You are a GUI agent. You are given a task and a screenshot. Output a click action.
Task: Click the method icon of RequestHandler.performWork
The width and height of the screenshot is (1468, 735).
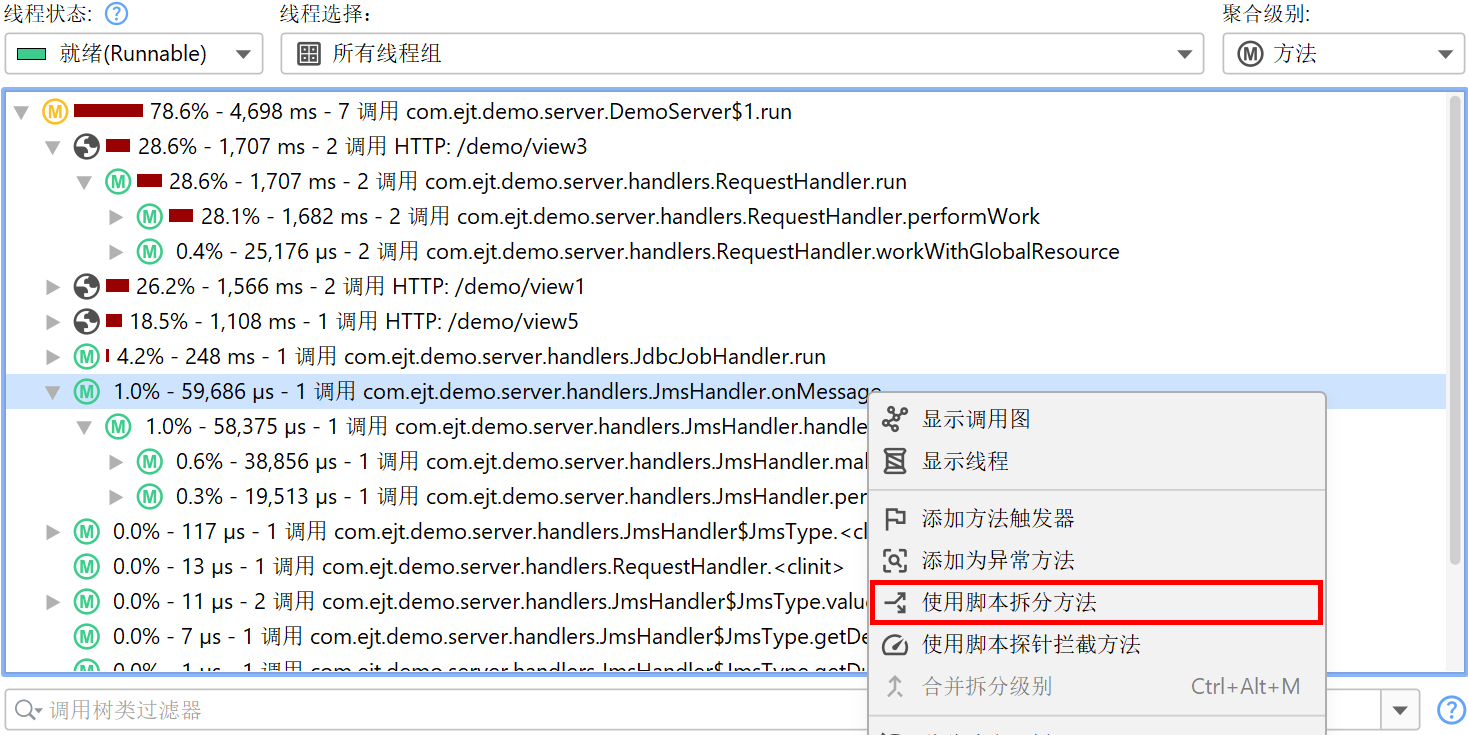click(150, 216)
